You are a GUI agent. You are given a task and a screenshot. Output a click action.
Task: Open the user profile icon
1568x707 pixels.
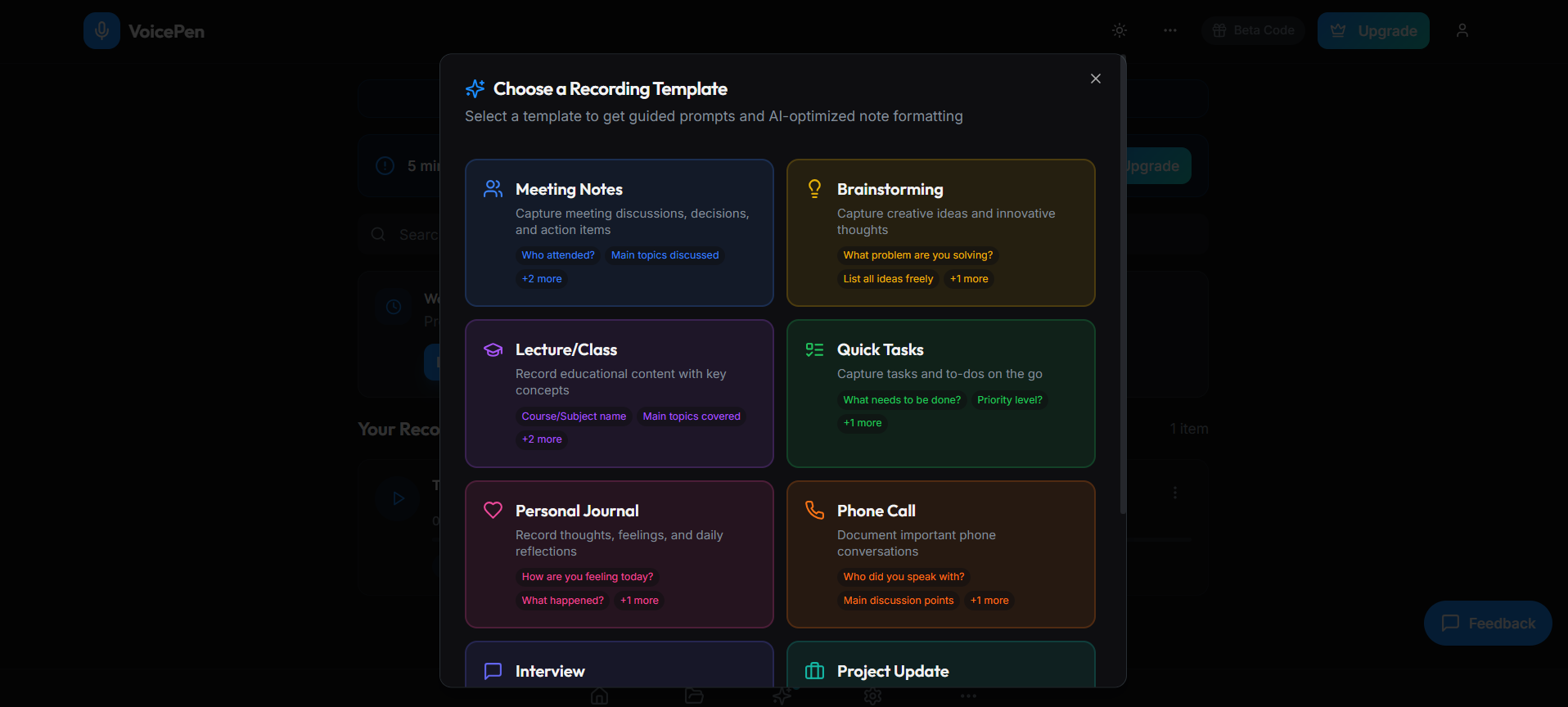tap(1462, 30)
